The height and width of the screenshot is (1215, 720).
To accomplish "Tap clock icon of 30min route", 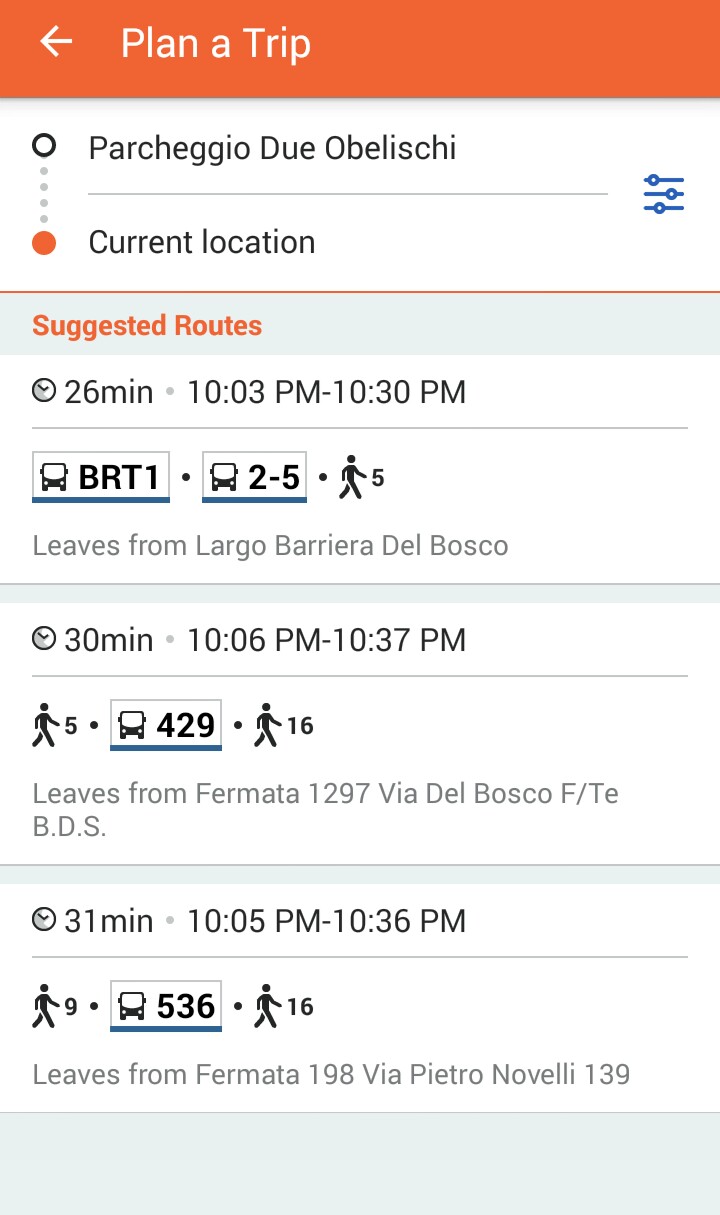I will tap(44, 639).
